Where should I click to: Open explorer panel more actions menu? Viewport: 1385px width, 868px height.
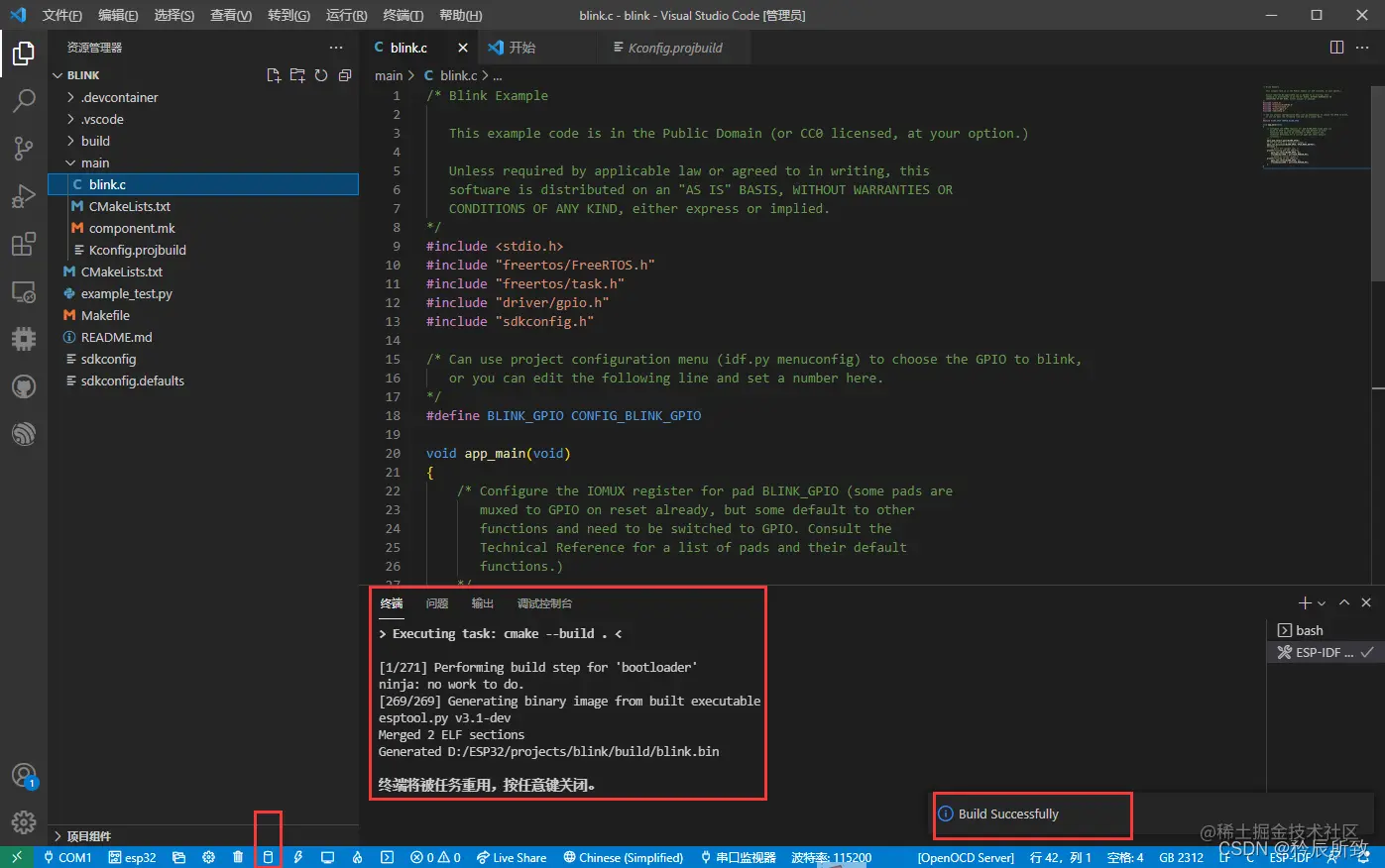click(336, 48)
